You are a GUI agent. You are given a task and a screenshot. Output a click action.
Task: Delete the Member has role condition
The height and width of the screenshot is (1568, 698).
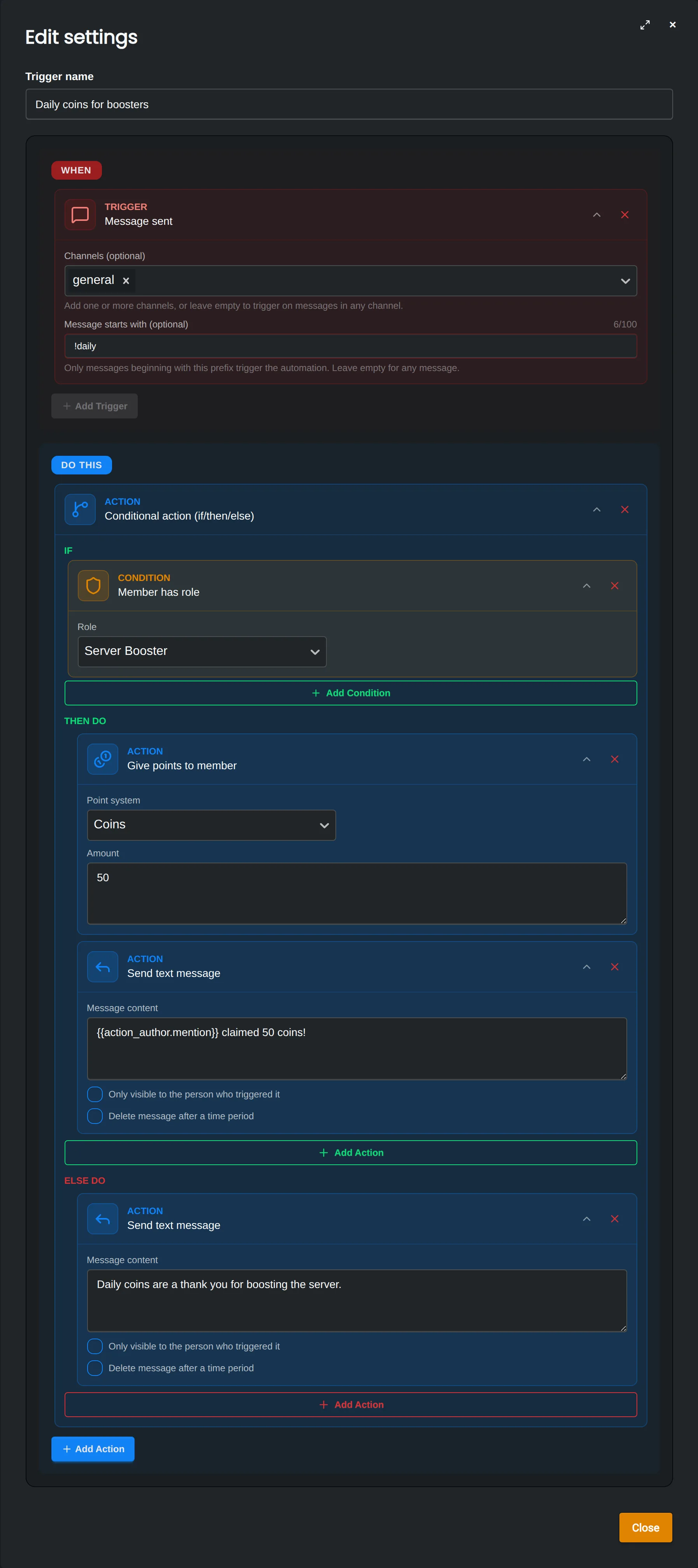[615, 586]
